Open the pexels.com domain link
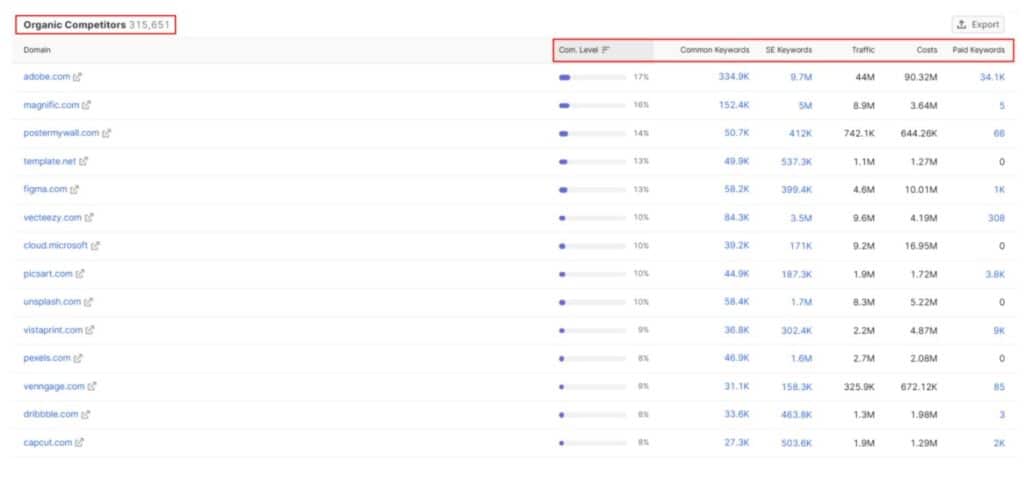Screen dimensions: 1024x483 tap(47, 358)
